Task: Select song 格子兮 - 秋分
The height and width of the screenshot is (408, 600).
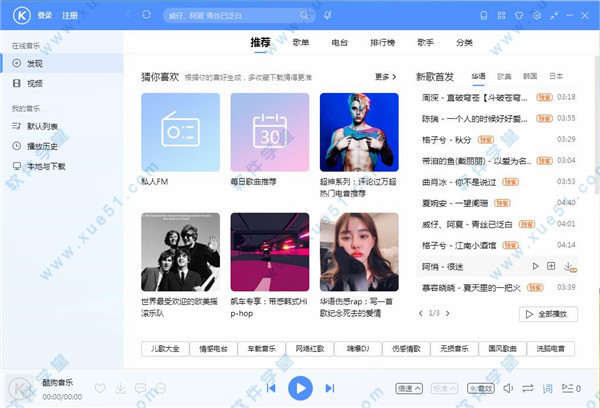Action: tap(497, 139)
